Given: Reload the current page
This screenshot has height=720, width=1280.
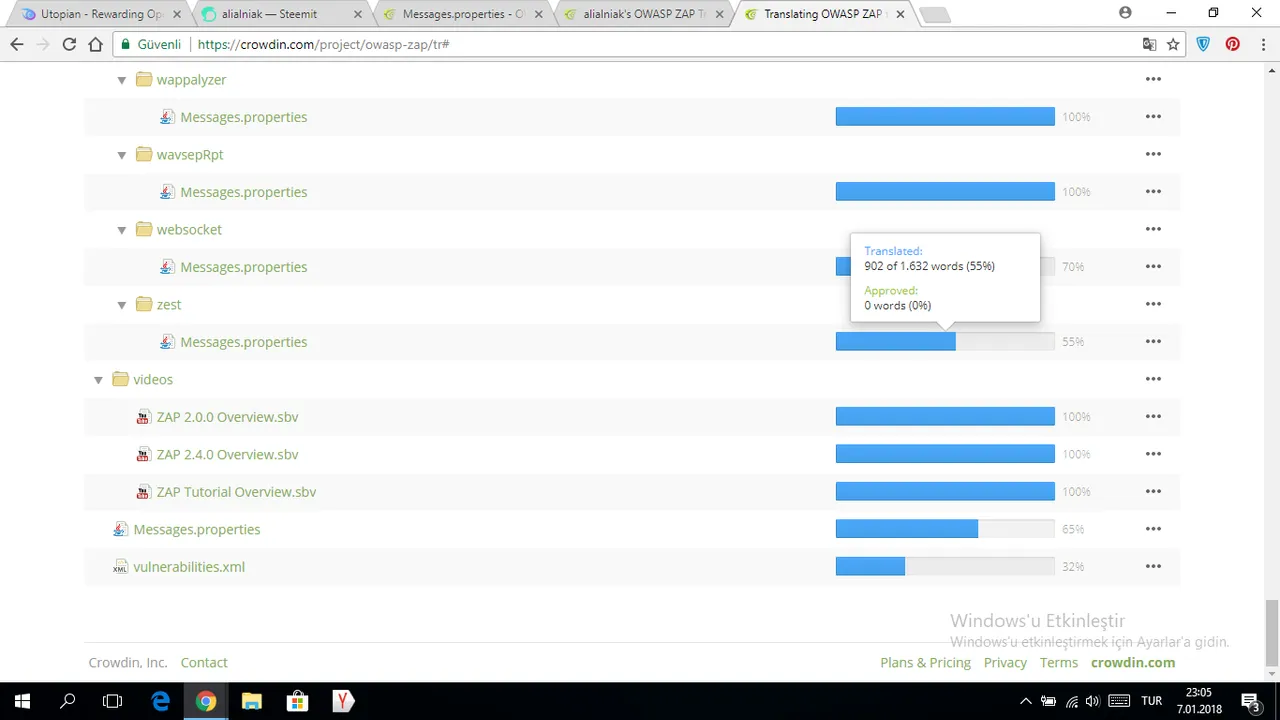Looking at the screenshot, I should [x=69, y=44].
